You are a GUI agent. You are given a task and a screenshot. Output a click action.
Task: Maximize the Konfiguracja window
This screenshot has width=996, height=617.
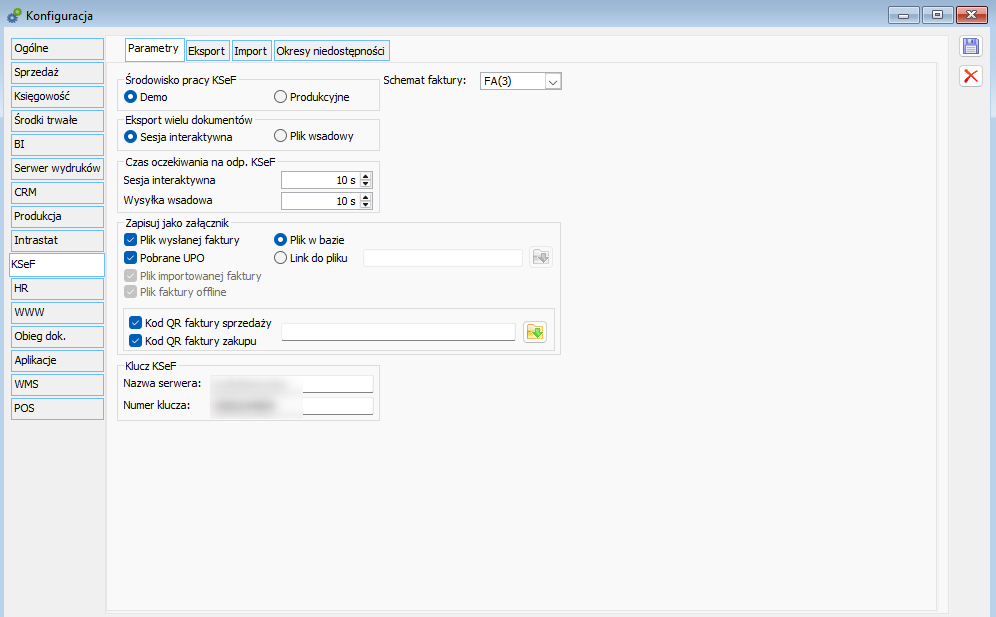(x=938, y=15)
